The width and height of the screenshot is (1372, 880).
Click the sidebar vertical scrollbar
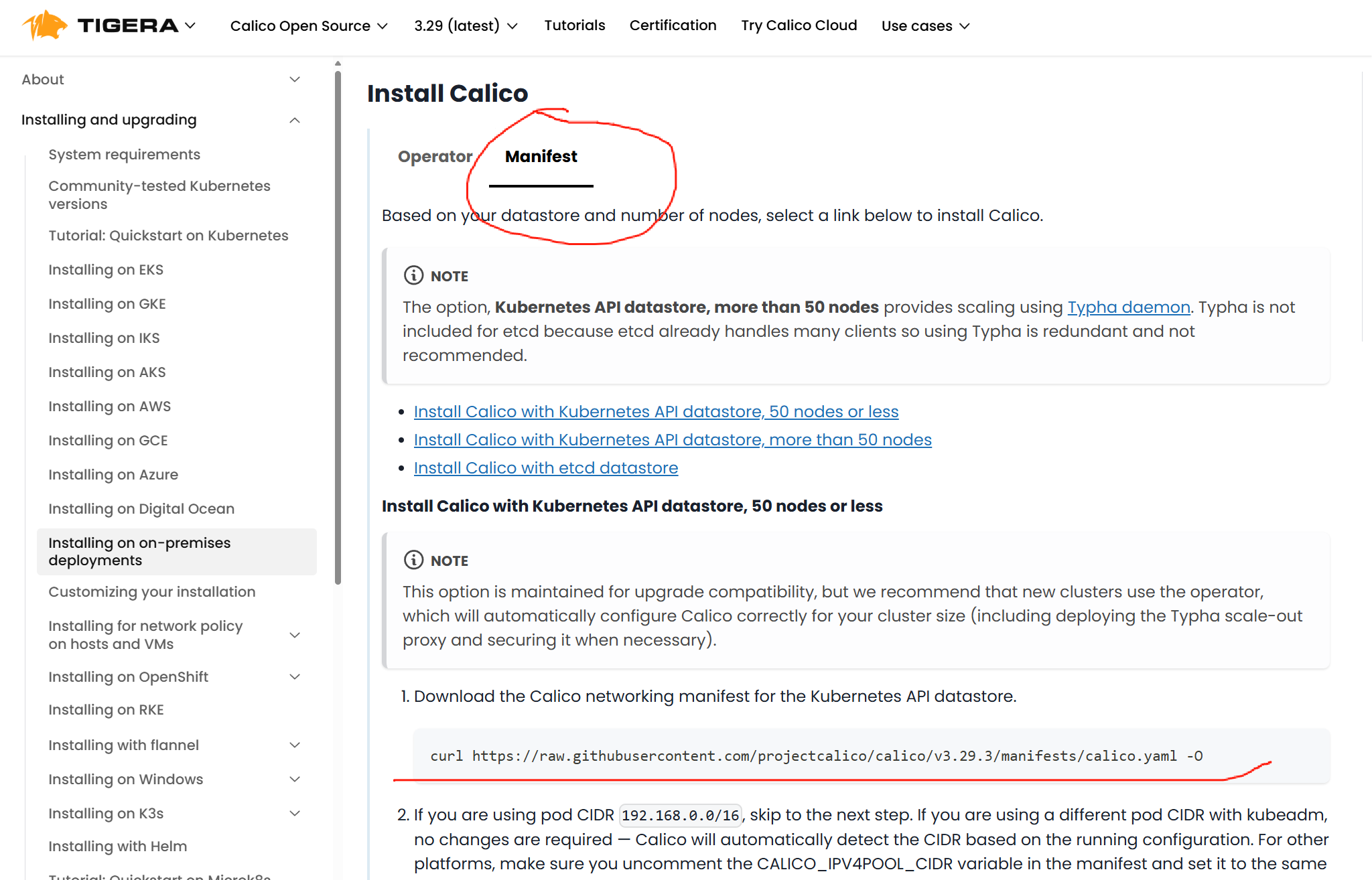pos(338,328)
